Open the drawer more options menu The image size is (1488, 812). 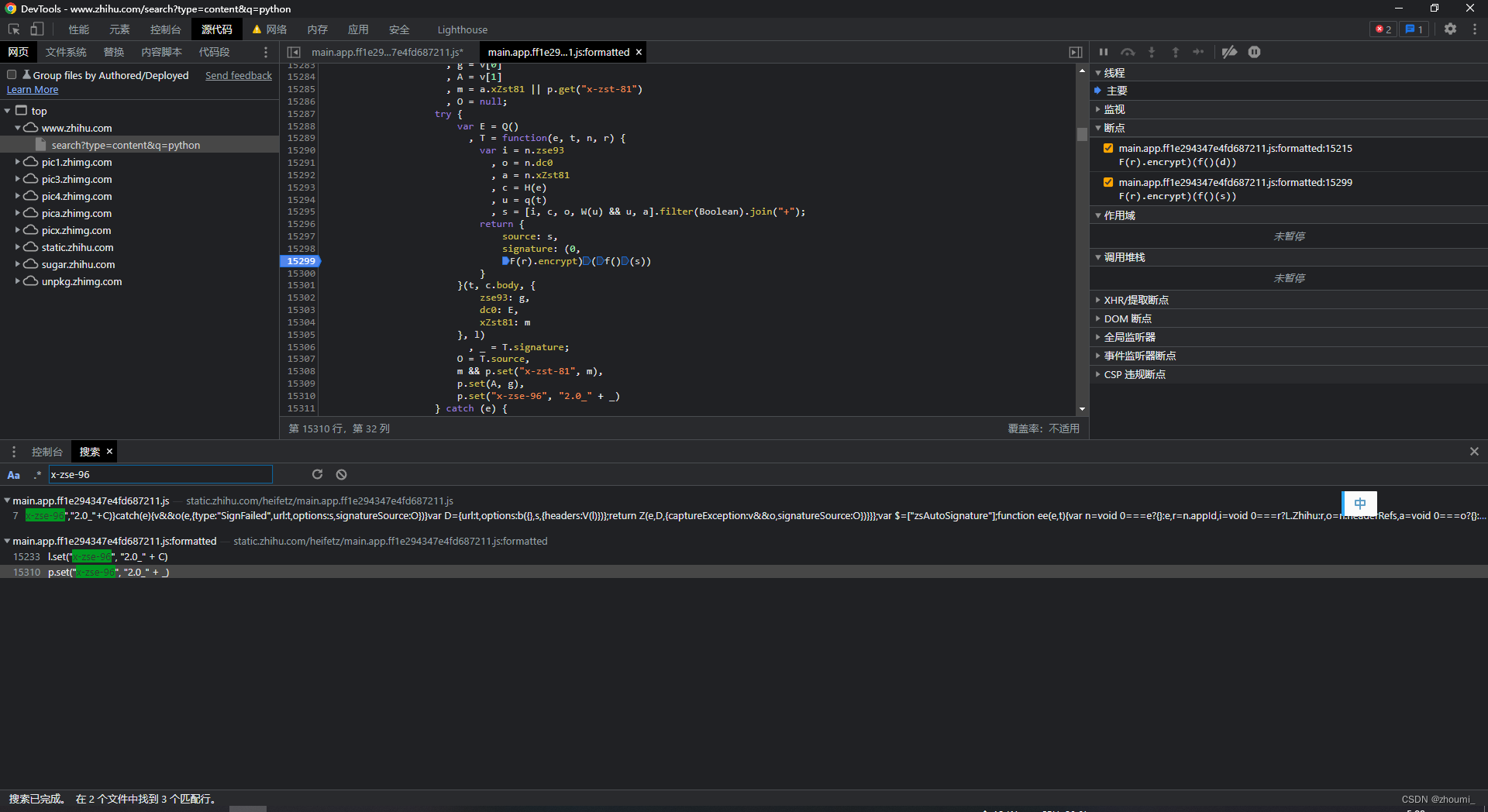click(x=13, y=452)
